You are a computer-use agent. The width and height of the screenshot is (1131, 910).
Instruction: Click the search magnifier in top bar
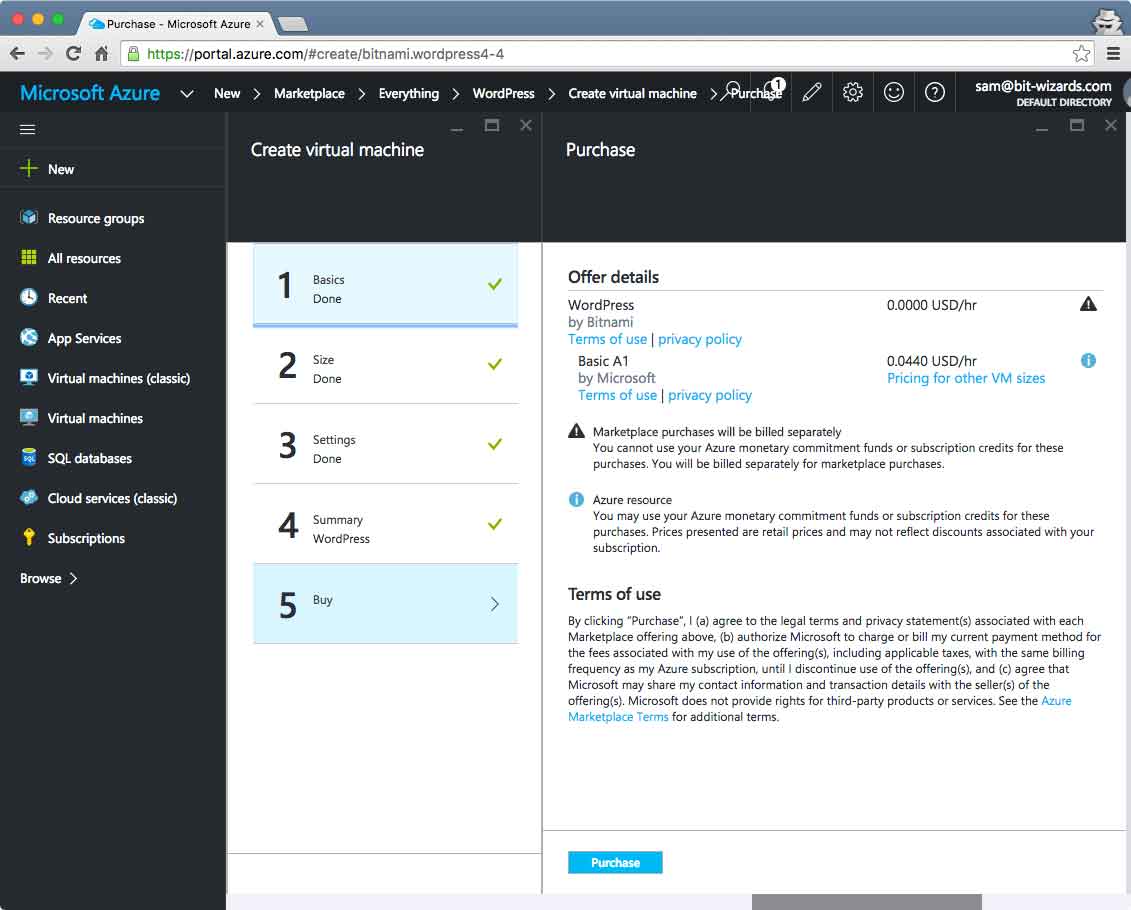pos(733,91)
